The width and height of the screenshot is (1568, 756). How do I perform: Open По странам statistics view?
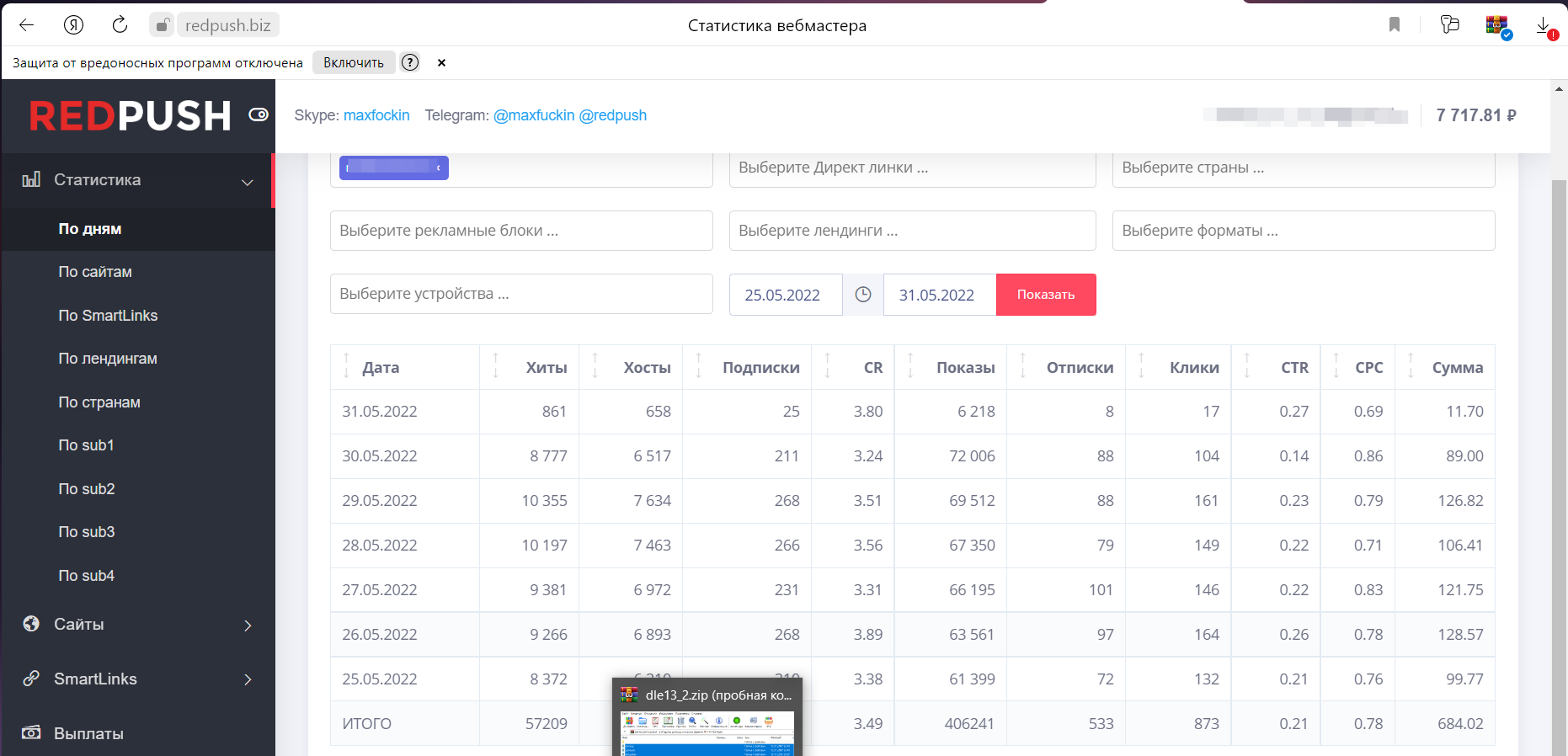pos(99,402)
